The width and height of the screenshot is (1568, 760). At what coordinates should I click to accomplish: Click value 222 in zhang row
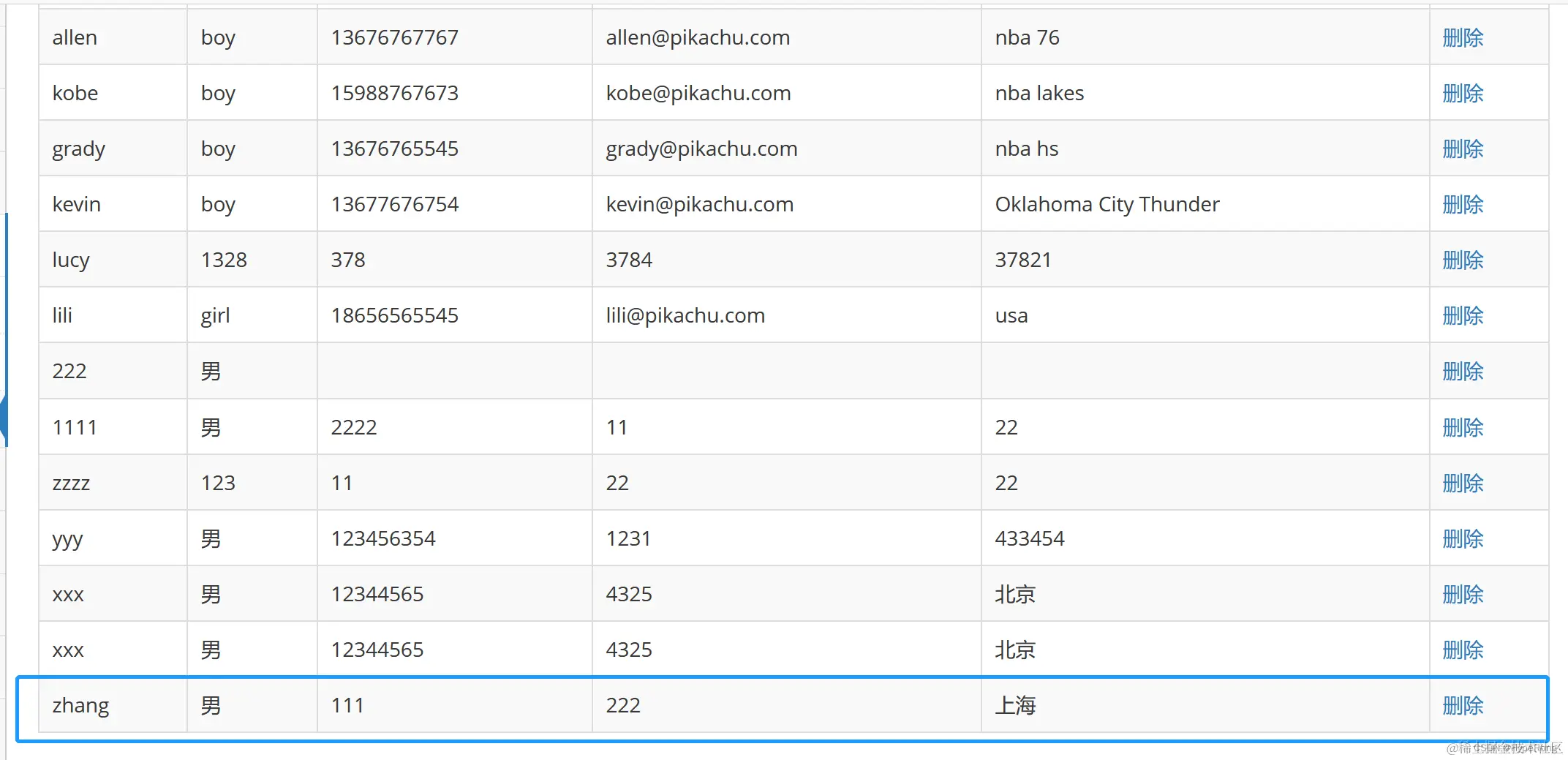[x=623, y=705]
